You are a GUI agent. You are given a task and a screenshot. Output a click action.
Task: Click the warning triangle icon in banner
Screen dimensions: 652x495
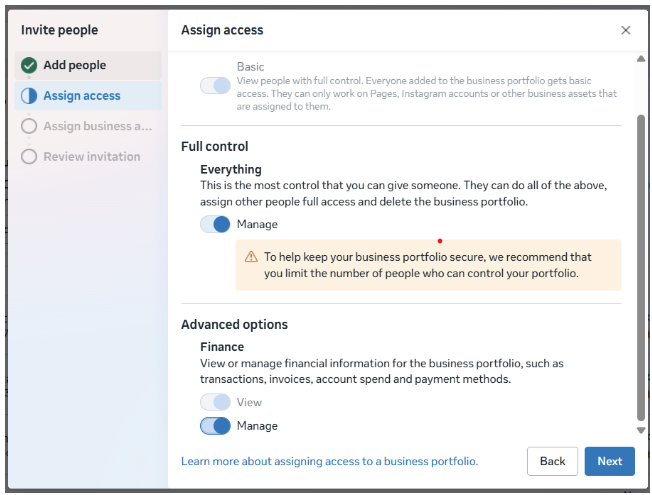coord(251,257)
